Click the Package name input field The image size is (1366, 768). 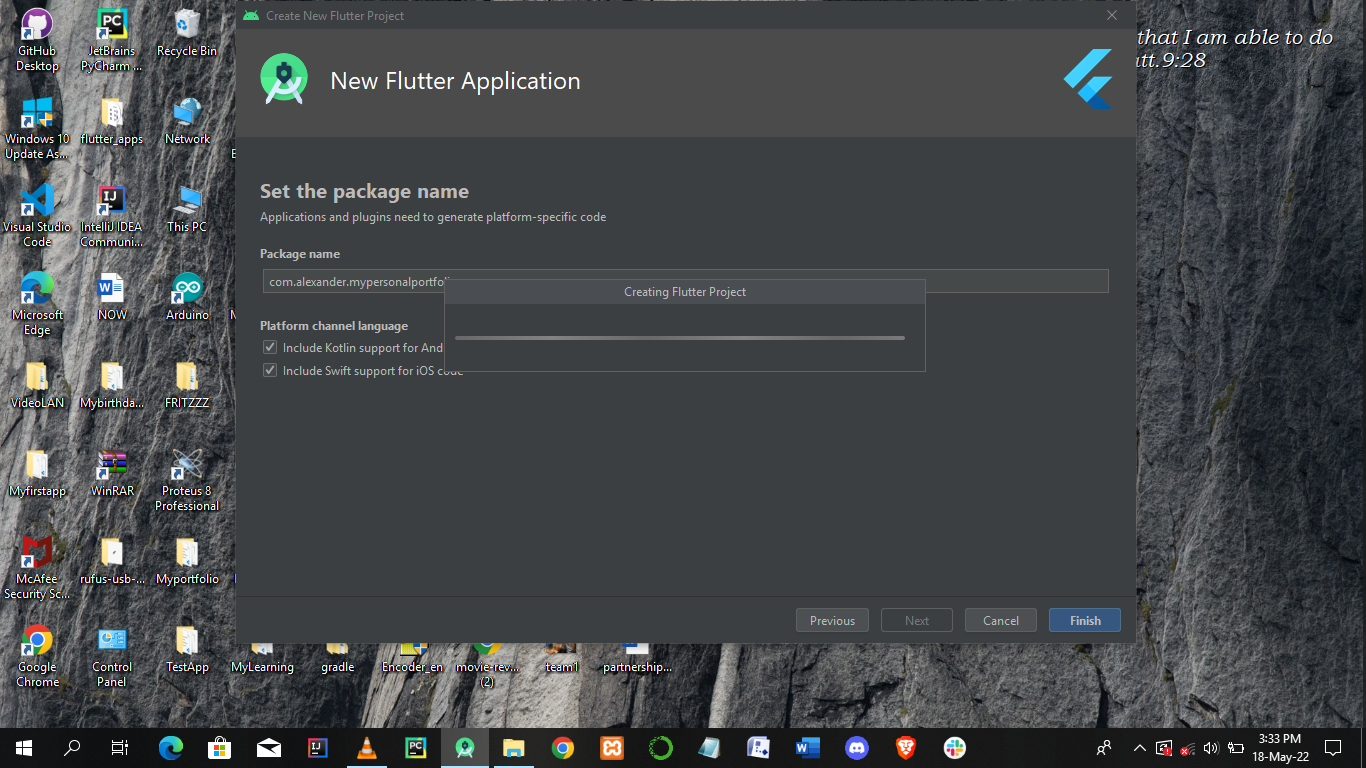coord(685,281)
